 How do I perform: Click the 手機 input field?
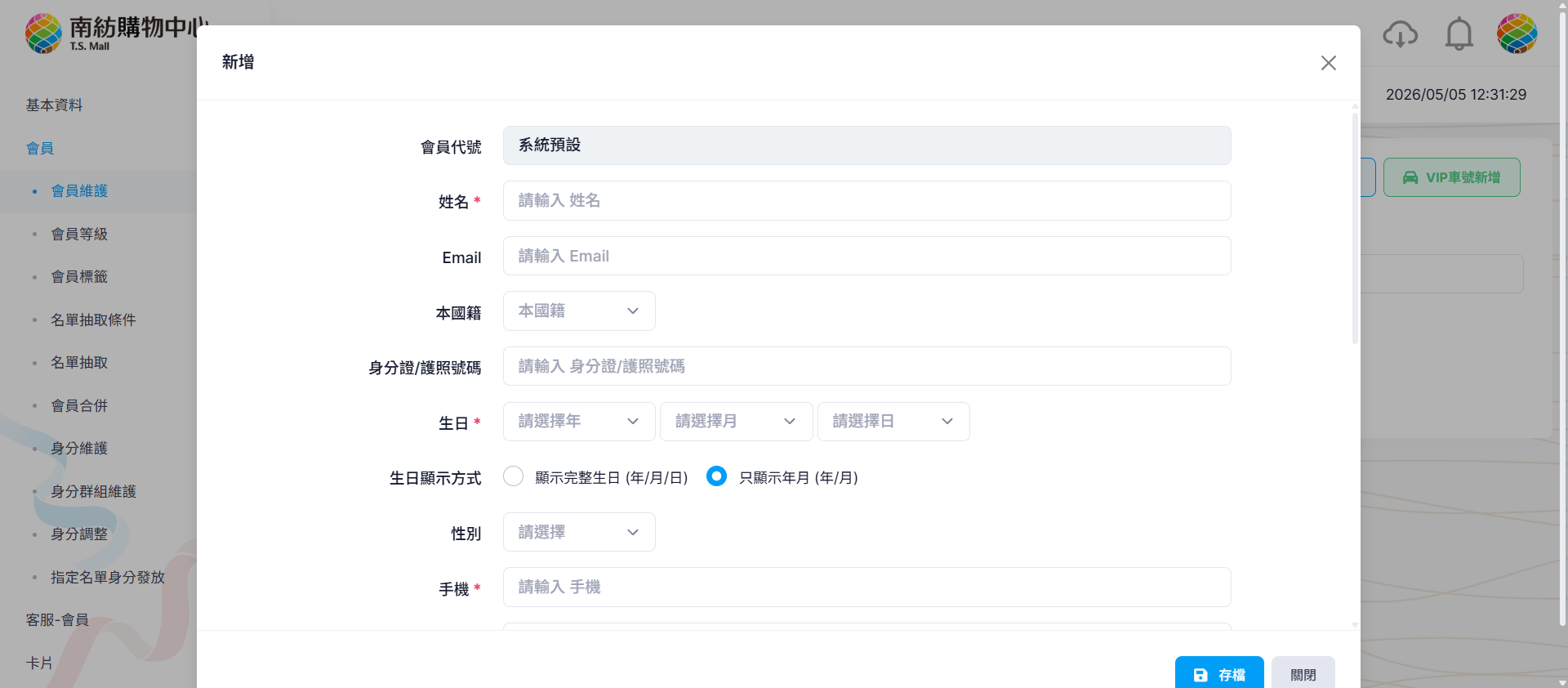click(866, 587)
